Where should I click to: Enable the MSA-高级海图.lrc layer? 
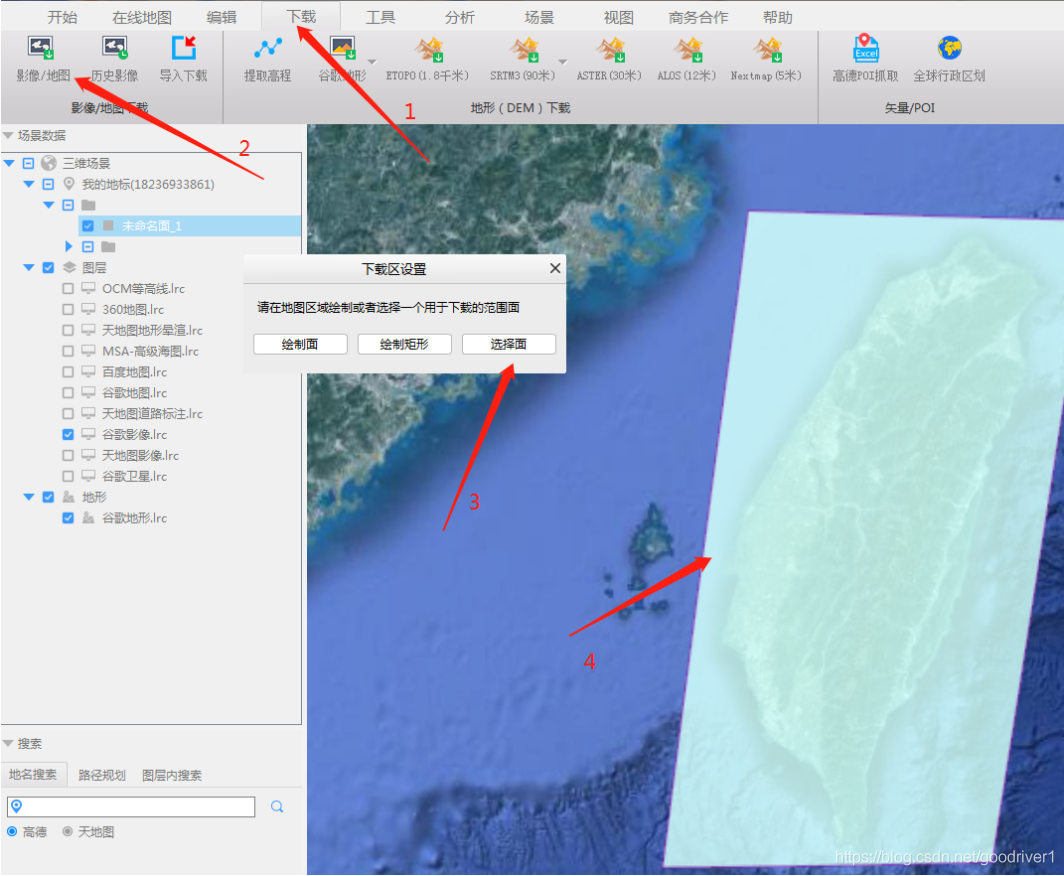pos(68,351)
